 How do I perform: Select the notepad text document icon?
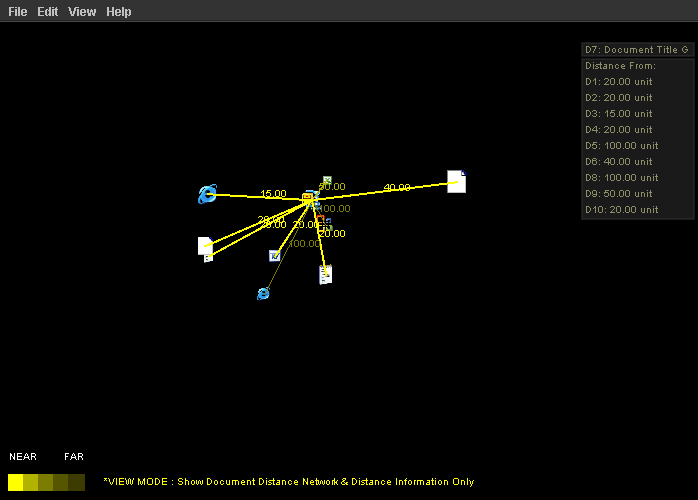(x=325, y=274)
